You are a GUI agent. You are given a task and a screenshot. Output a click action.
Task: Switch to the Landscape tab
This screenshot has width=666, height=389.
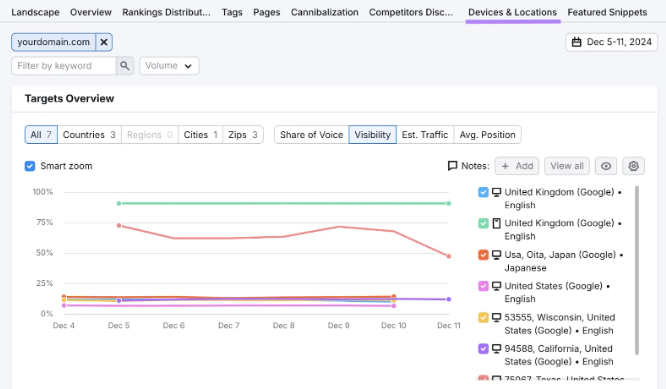[x=35, y=12]
